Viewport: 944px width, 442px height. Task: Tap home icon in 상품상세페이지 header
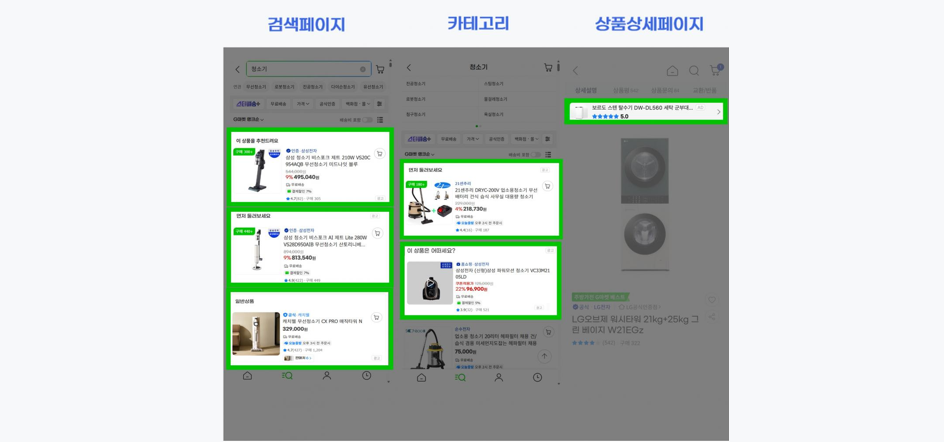[672, 71]
